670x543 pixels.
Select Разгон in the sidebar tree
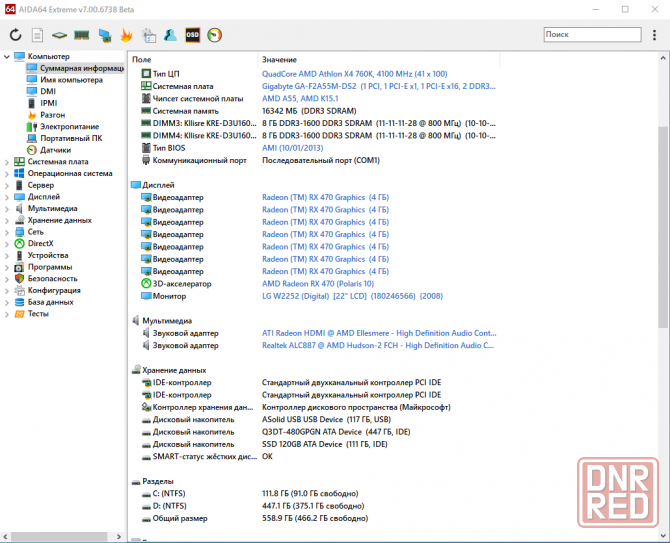(x=52, y=115)
